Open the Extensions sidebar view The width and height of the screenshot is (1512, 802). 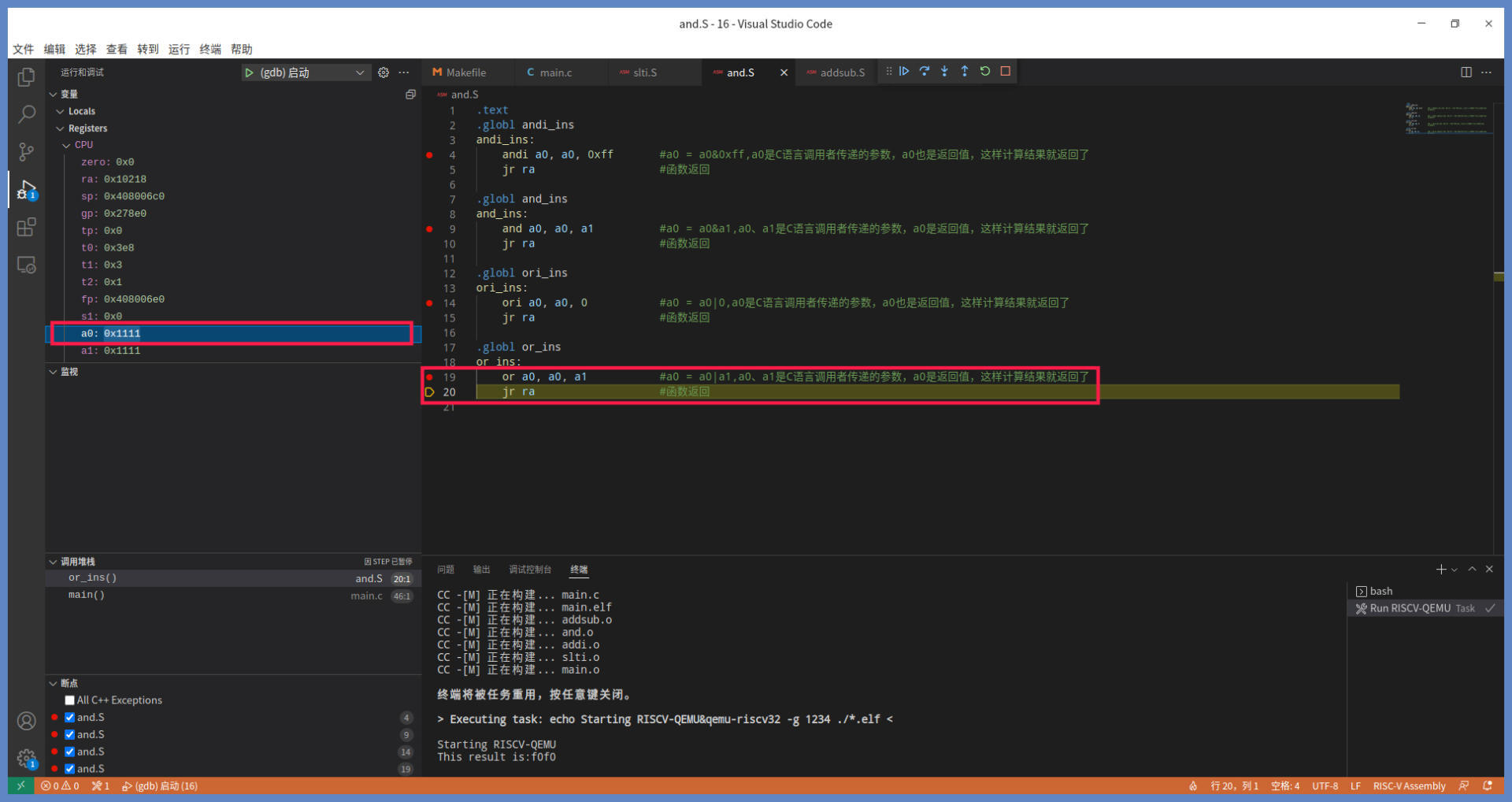26,228
